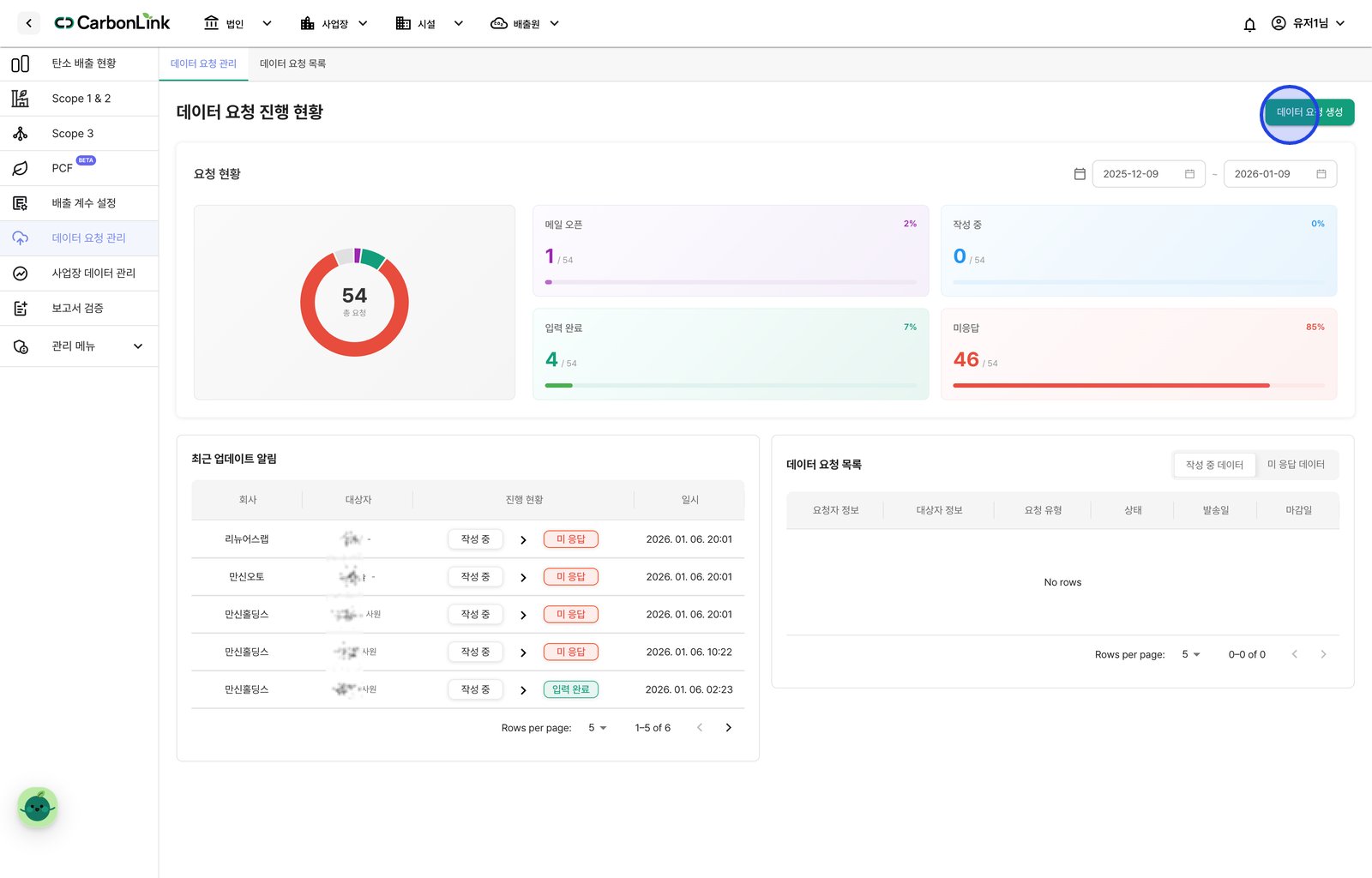Open the 탄소 배출 현황 sidebar icon

pos(21,63)
